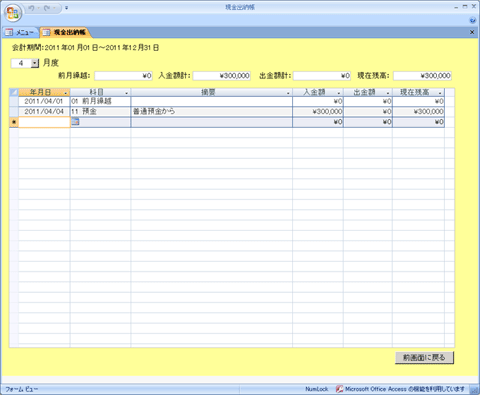Close the current form tab with the X
Screen dimensions: 480x395
472,32
